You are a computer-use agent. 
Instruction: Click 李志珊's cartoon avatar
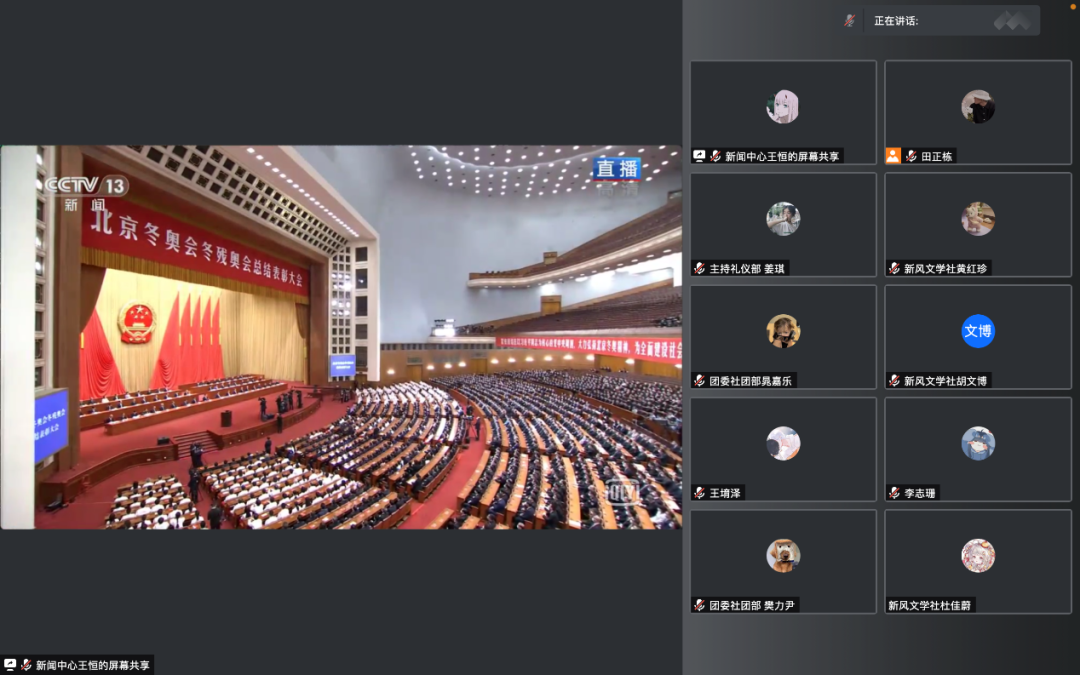[x=978, y=443]
